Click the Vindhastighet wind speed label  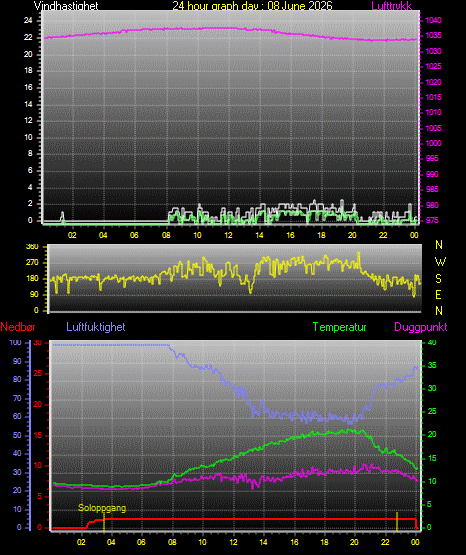click(x=66, y=6)
